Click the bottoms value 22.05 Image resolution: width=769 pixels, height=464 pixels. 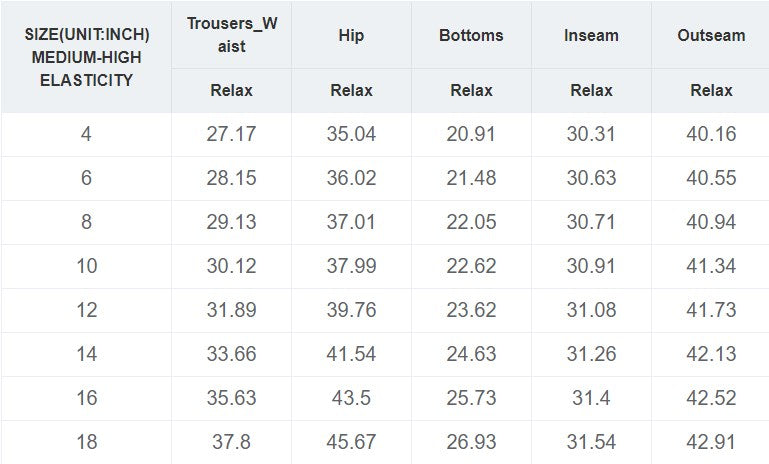coord(471,222)
